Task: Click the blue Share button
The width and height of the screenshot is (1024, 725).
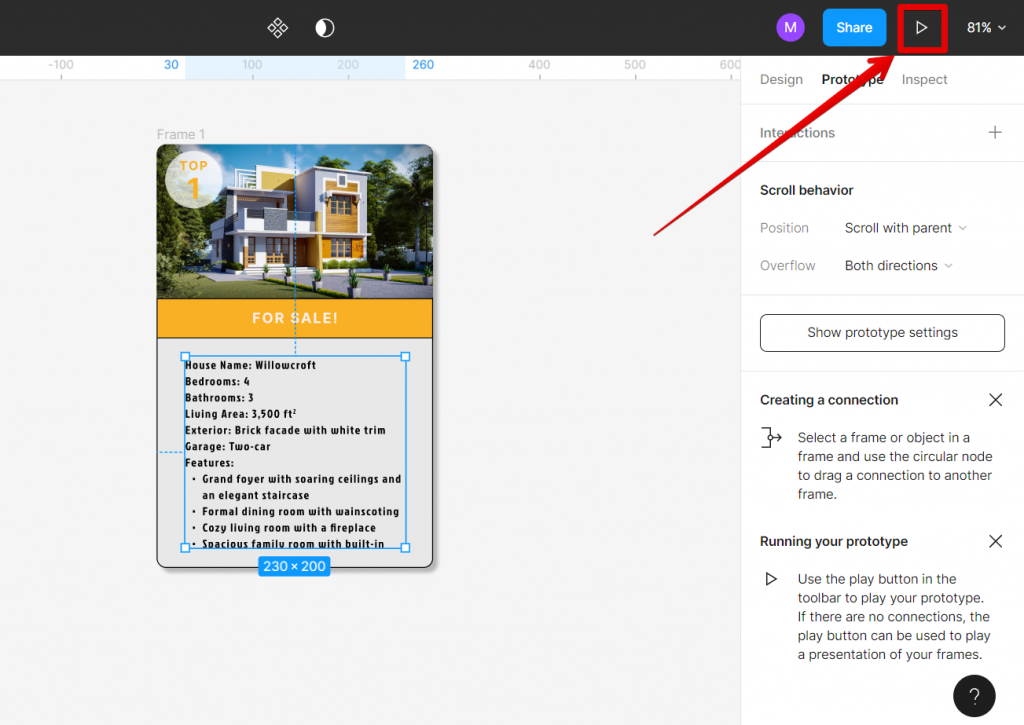Action: [854, 27]
